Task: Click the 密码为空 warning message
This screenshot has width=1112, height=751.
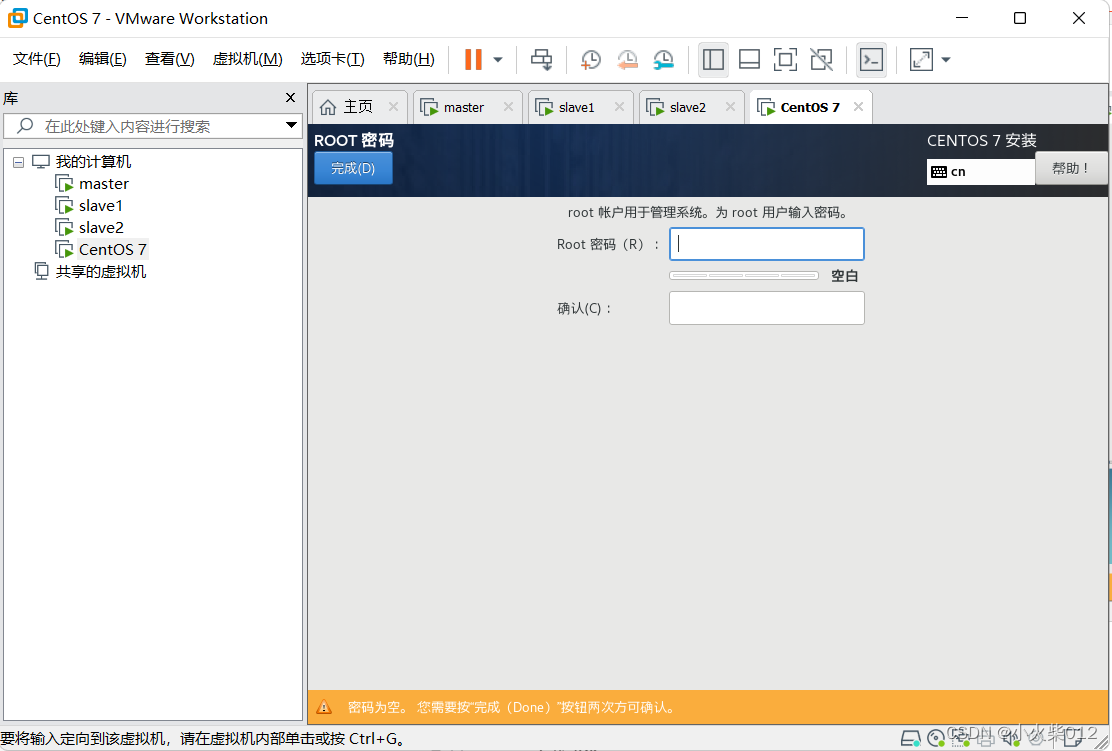Action: tap(511, 707)
